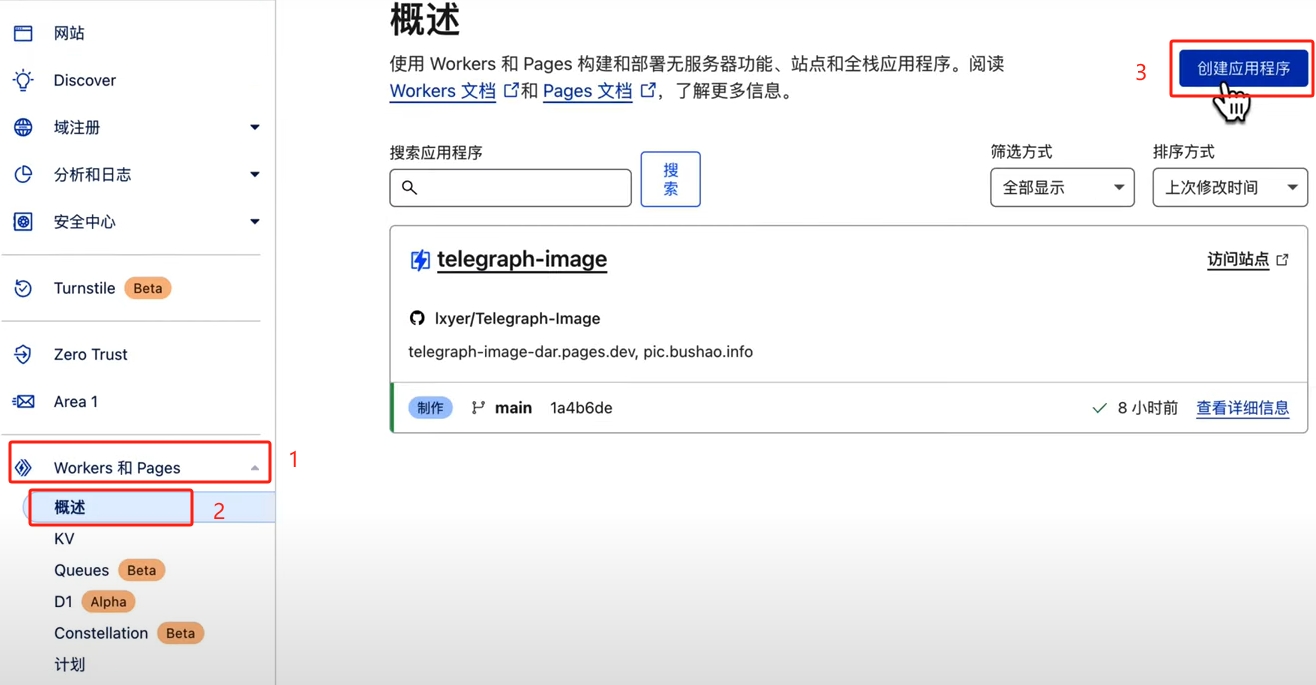The height and width of the screenshot is (685, 1316).
Task: Click the lxyer/Telegraph-Image repository text
Action: (518, 318)
